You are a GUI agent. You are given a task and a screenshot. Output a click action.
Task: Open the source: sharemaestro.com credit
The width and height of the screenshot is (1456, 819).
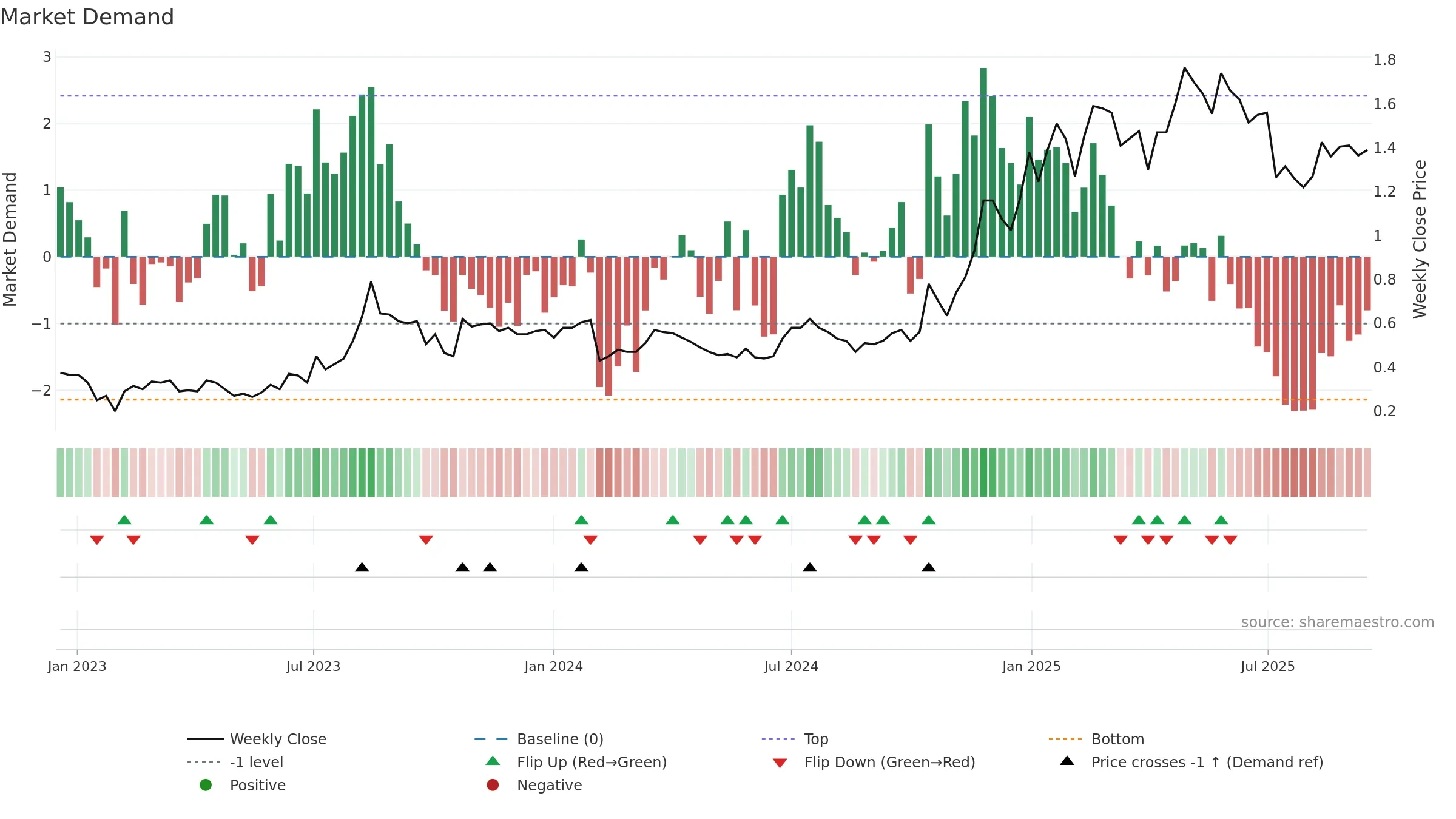[x=1338, y=622]
